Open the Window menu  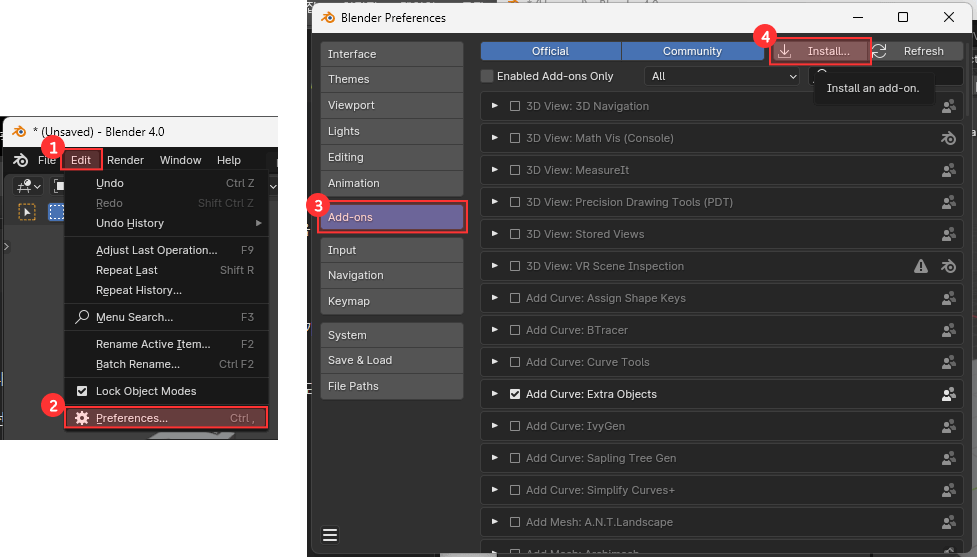coord(180,160)
